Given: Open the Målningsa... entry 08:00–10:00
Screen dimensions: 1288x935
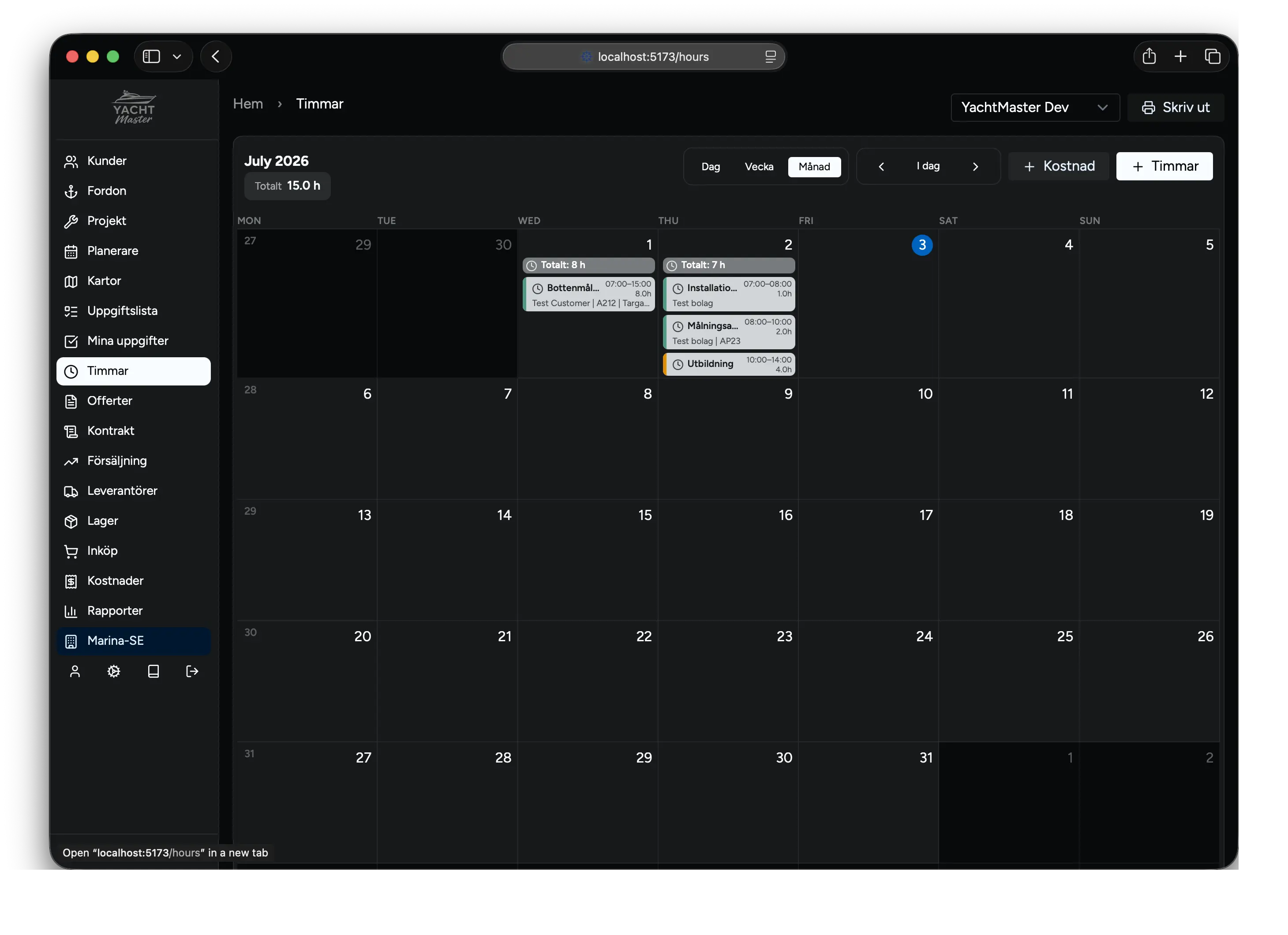Looking at the screenshot, I should click(x=729, y=332).
